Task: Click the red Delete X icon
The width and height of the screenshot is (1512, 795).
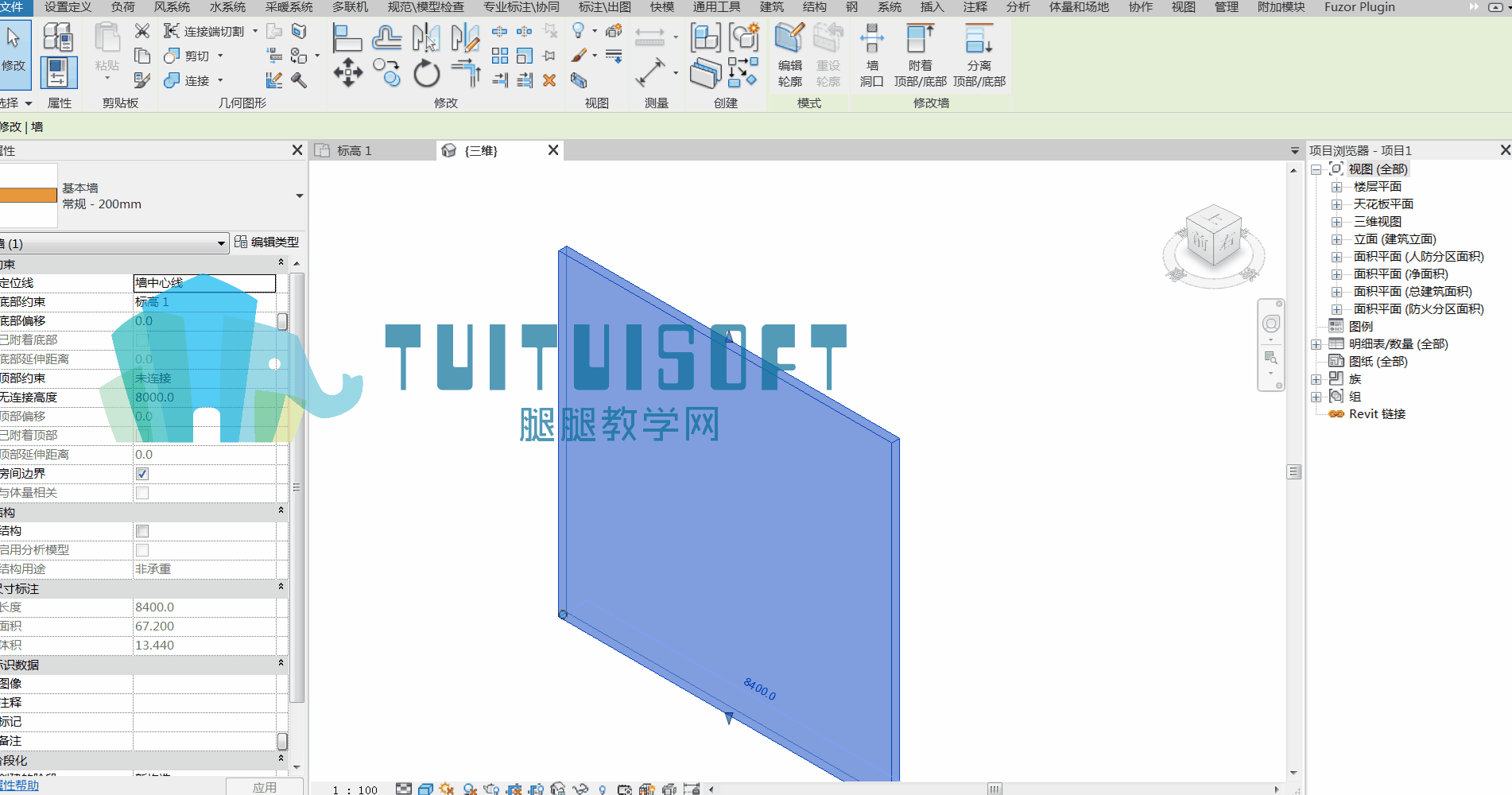Action: 549,80
